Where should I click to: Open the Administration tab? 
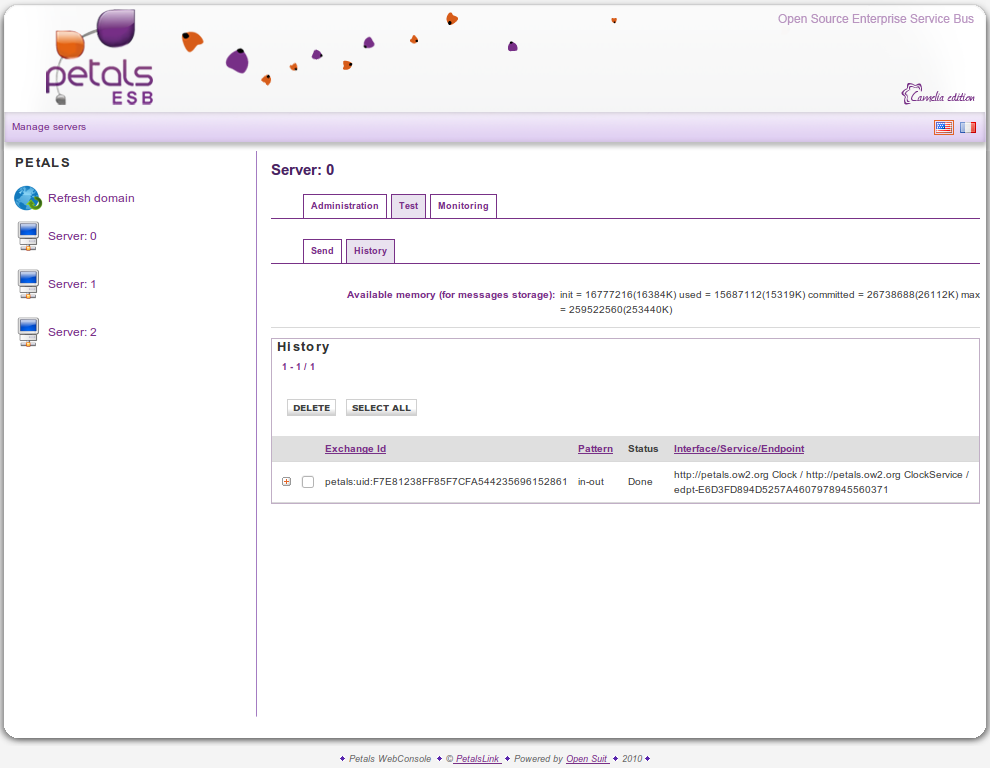coord(344,206)
